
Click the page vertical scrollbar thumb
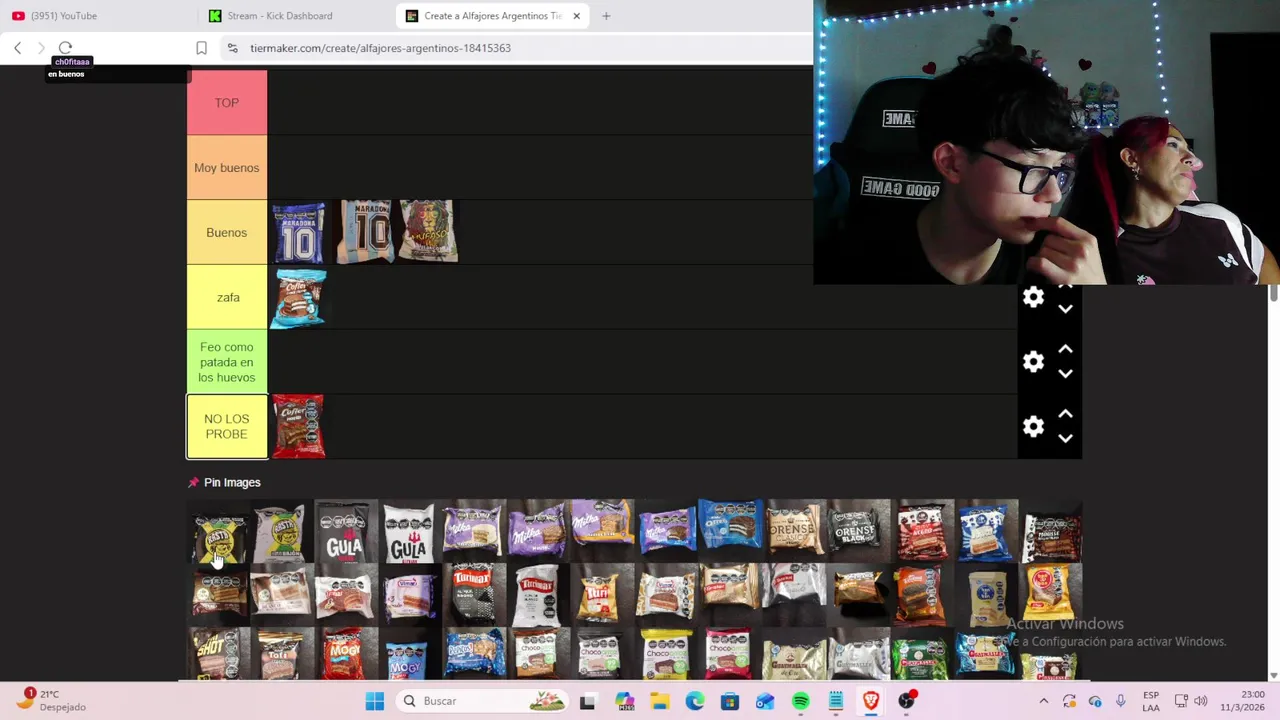pos(1273,293)
